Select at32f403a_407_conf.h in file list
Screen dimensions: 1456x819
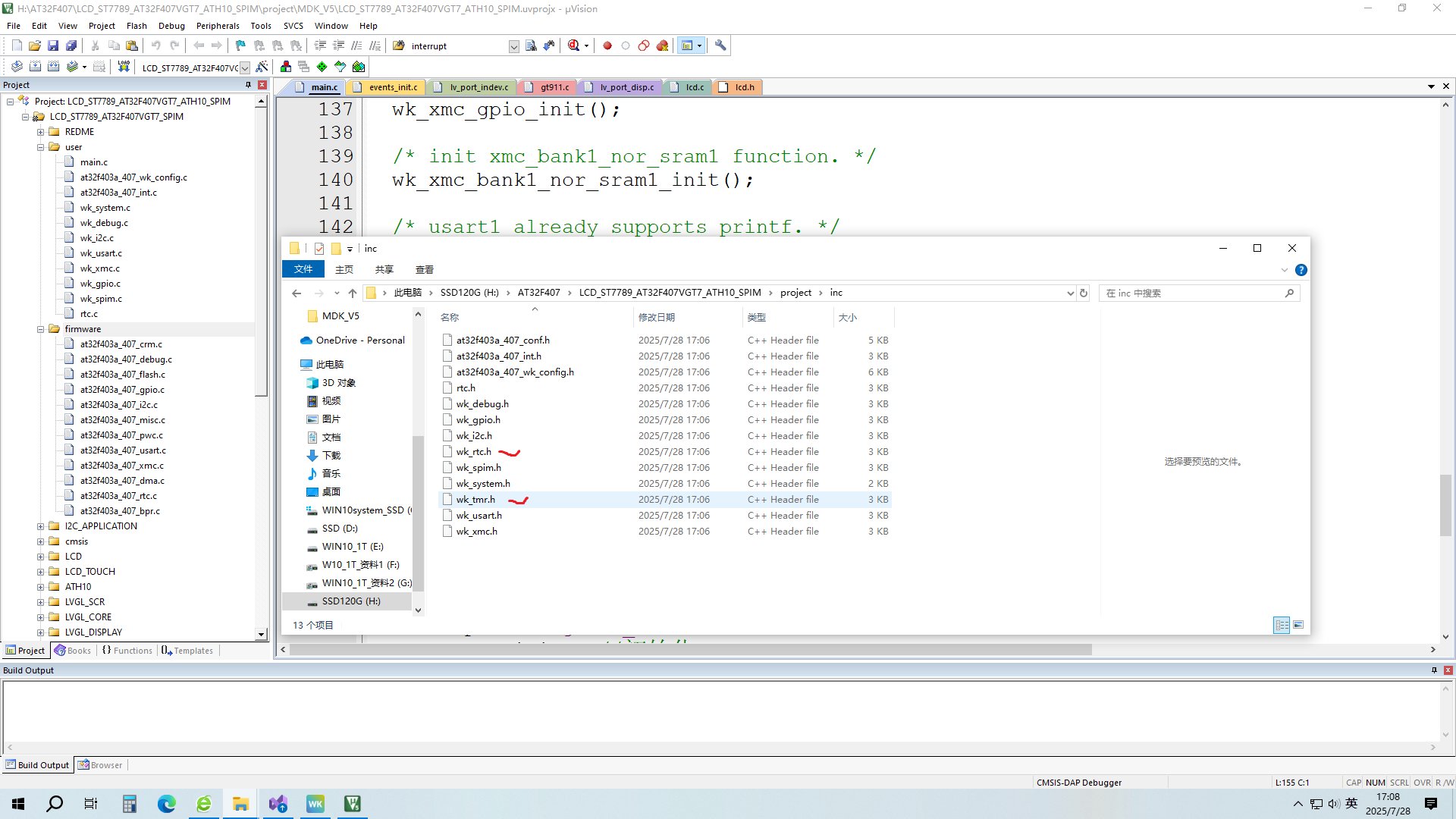point(503,340)
